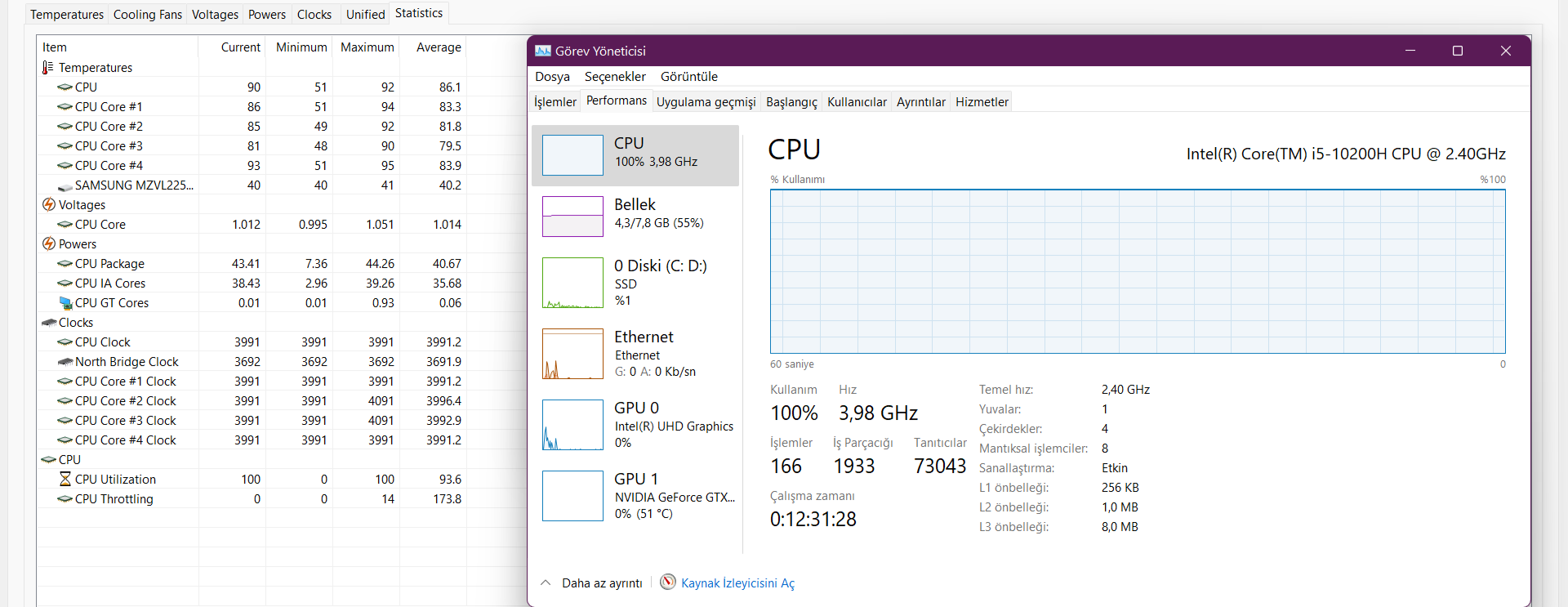Switch to the İşlemler tab
Image resolution: width=1568 pixels, height=607 pixels.
click(555, 102)
